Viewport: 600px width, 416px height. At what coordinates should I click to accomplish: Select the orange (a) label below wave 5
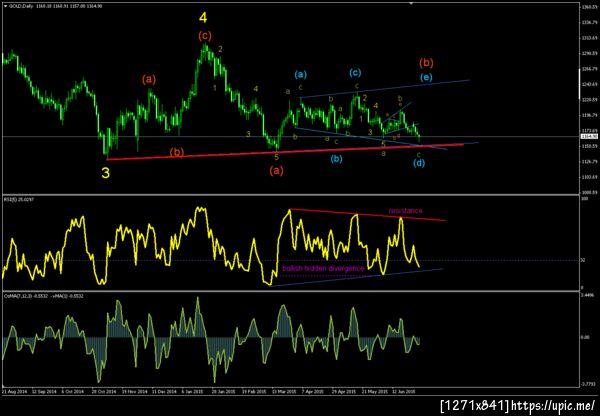click(276, 171)
